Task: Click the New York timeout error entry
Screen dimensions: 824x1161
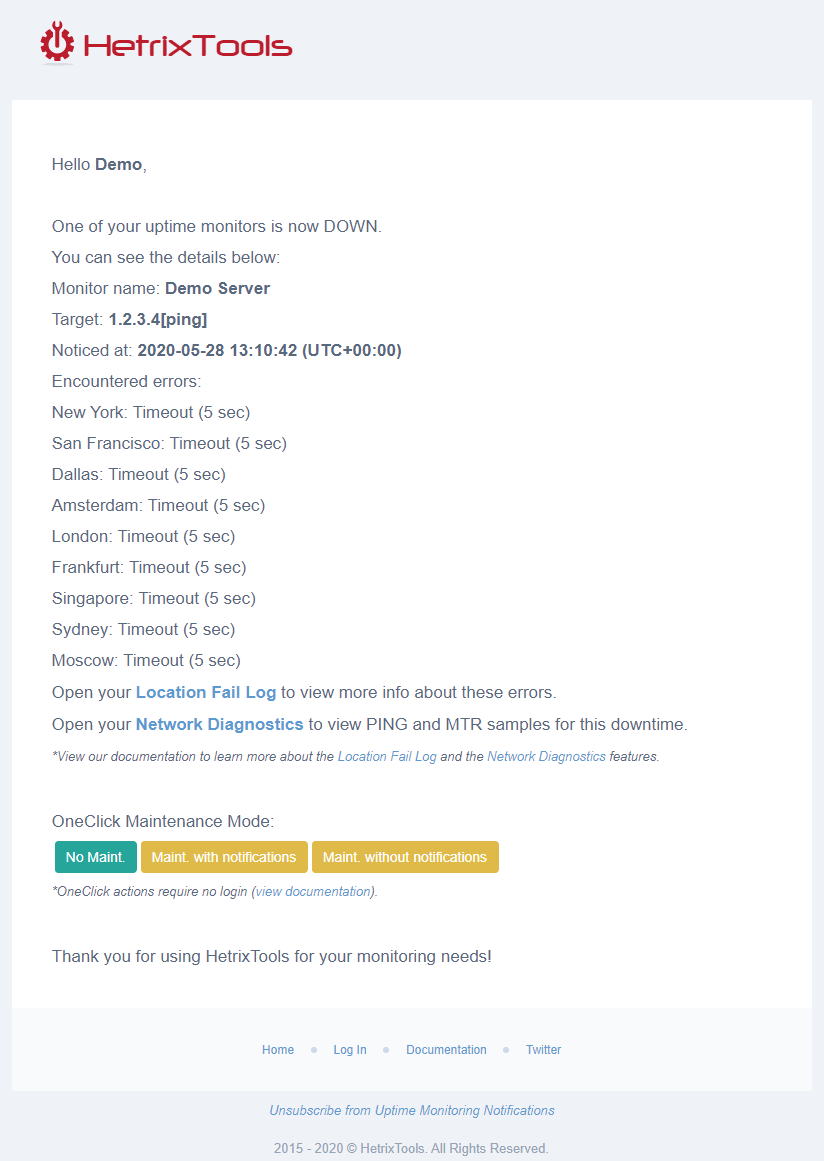Action: point(150,412)
